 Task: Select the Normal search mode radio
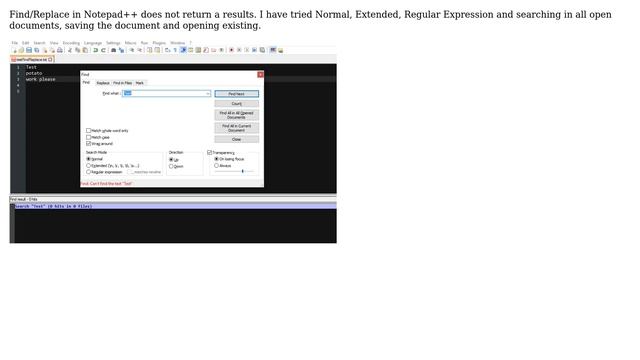pyautogui.click(x=88, y=159)
